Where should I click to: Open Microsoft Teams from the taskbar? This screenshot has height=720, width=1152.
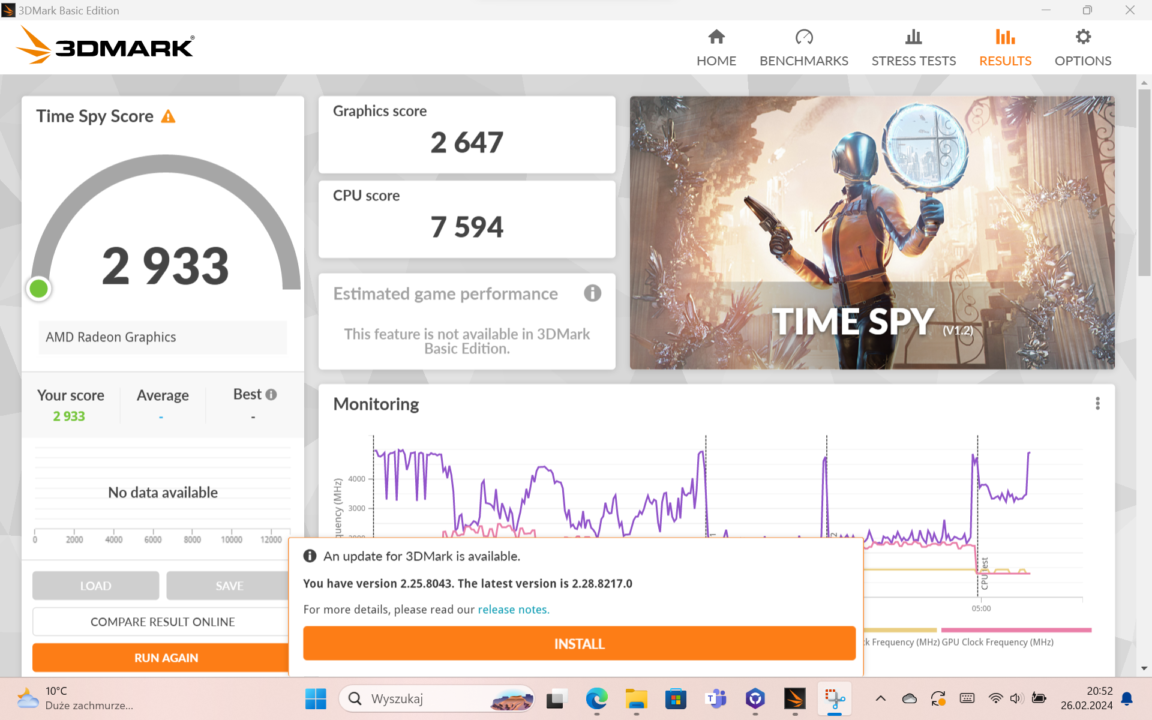tap(715, 699)
